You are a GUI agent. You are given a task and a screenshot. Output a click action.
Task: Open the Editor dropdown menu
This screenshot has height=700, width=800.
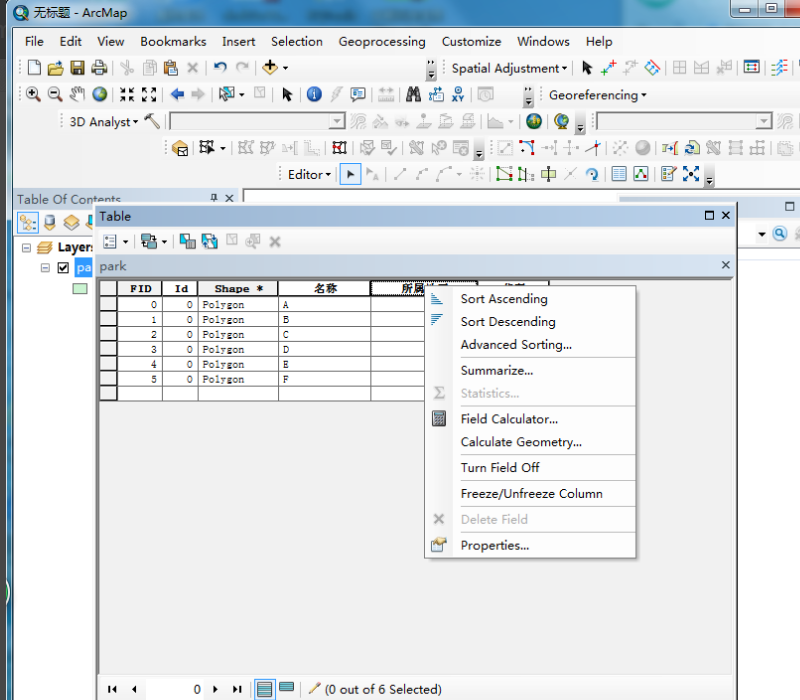point(309,174)
